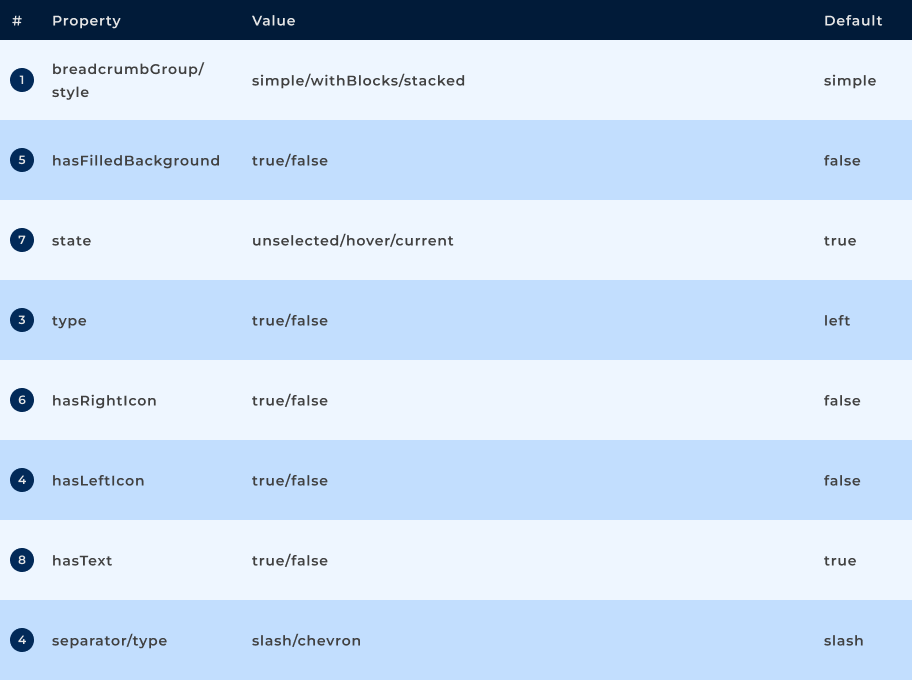The width and height of the screenshot is (912, 680).
Task: Select the 'left' default value
Action: pos(837,321)
